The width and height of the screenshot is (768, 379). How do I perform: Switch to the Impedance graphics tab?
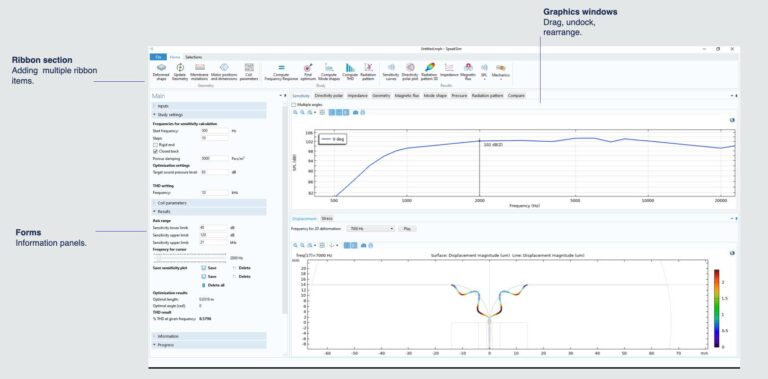click(x=358, y=96)
